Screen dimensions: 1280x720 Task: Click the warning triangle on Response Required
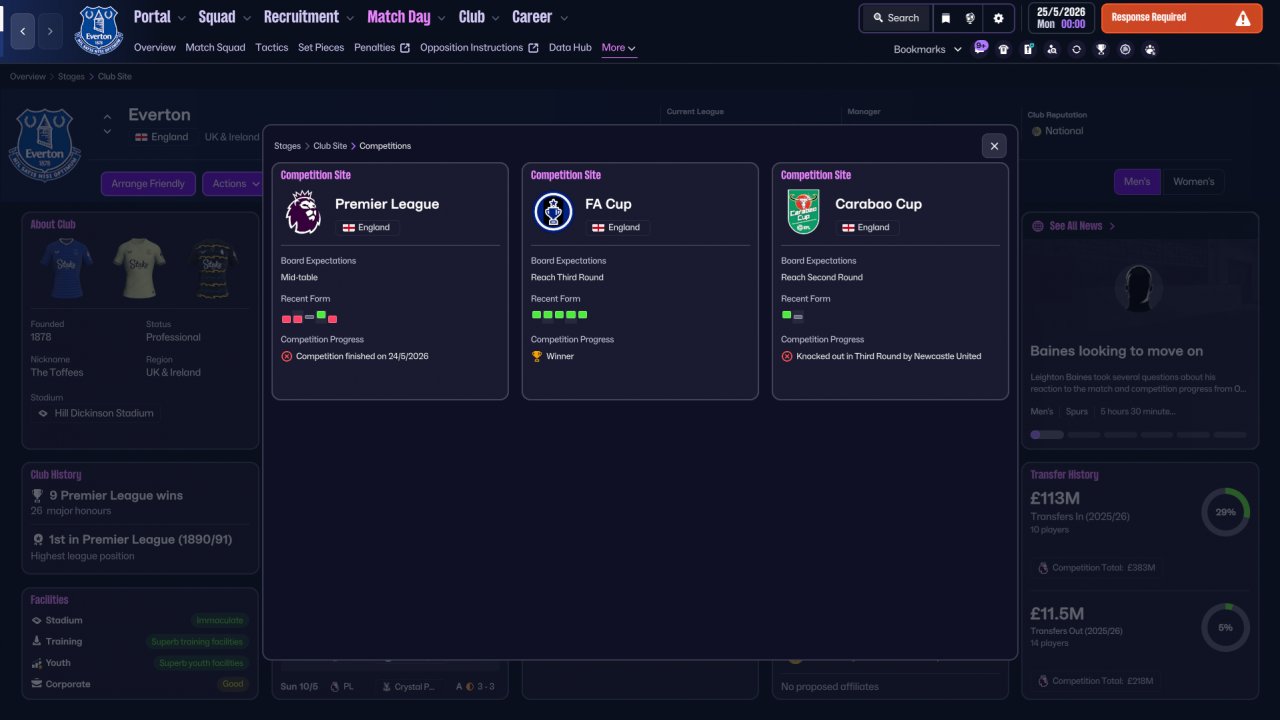(x=1243, y=18)
